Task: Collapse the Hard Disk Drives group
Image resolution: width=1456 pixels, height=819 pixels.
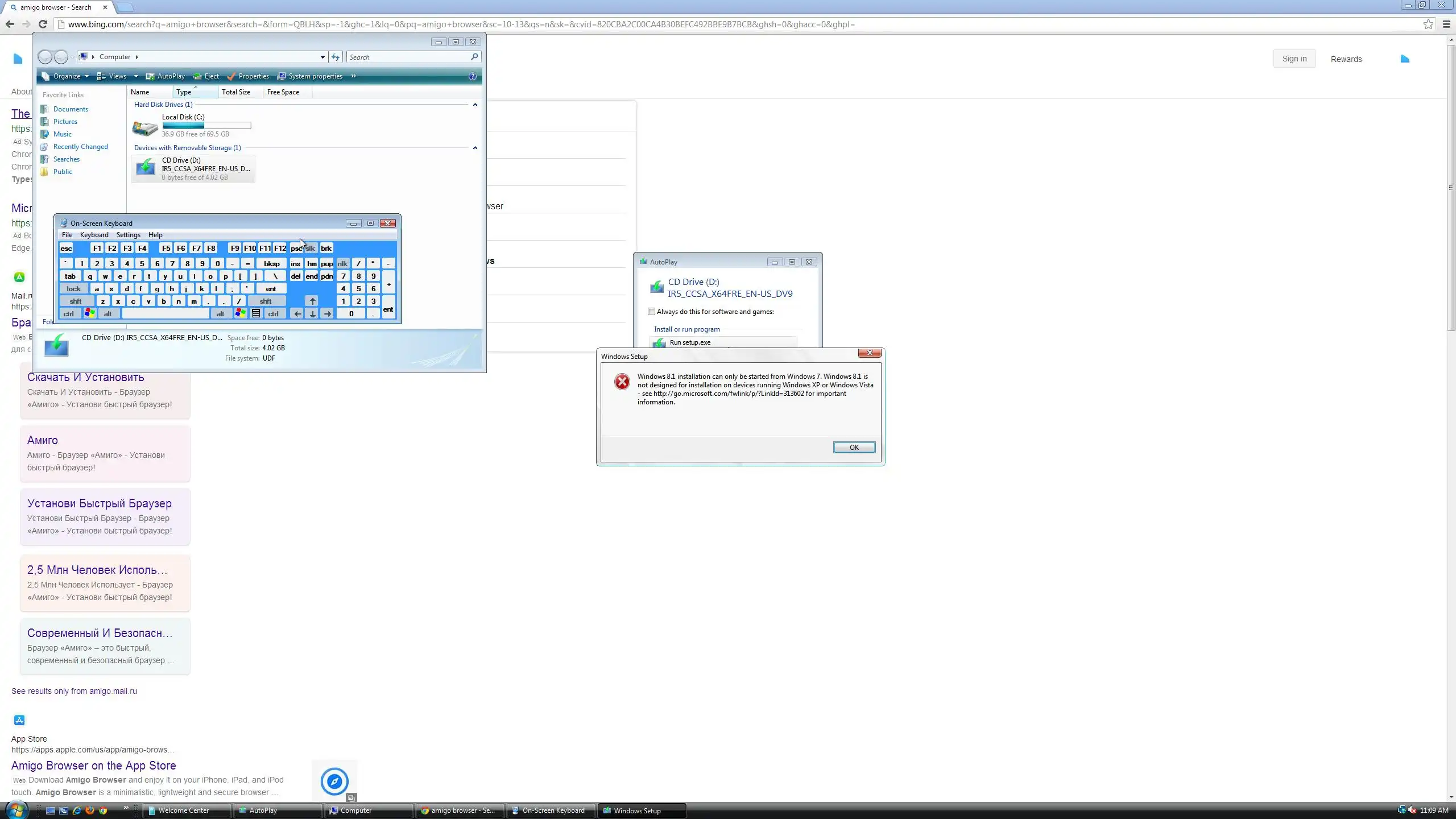Action: pos(475,105)
